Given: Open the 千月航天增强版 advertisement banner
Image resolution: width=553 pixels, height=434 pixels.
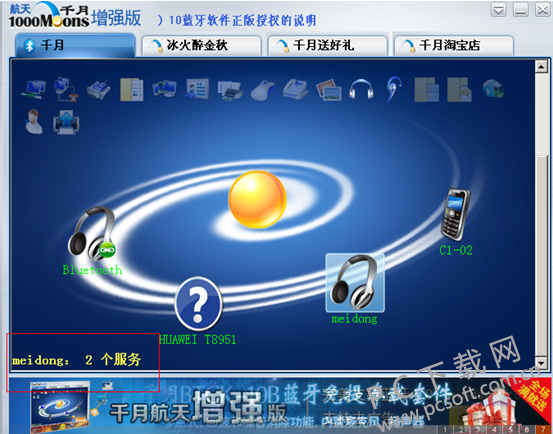Looking at the screenshot, I should pos(279,405).
